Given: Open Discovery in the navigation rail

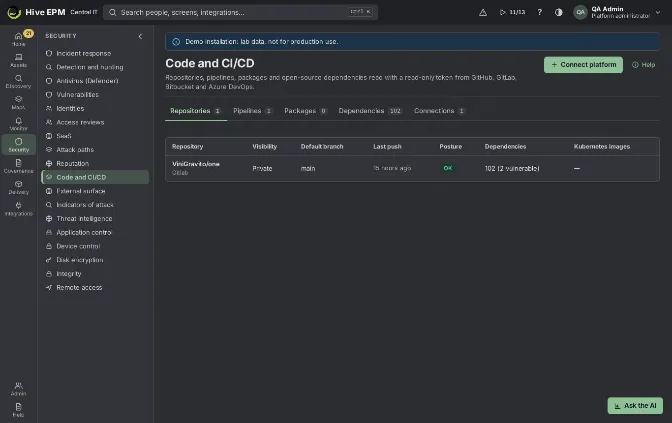Looking at the screenshot, I should tap(18, 81).
